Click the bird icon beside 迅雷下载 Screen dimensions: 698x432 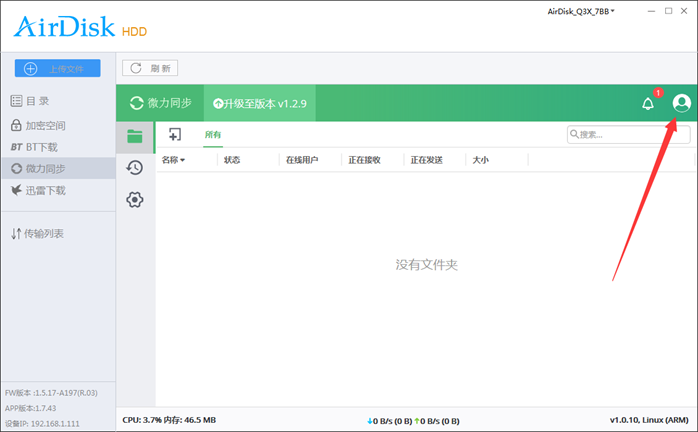click(x=16, y=190)
